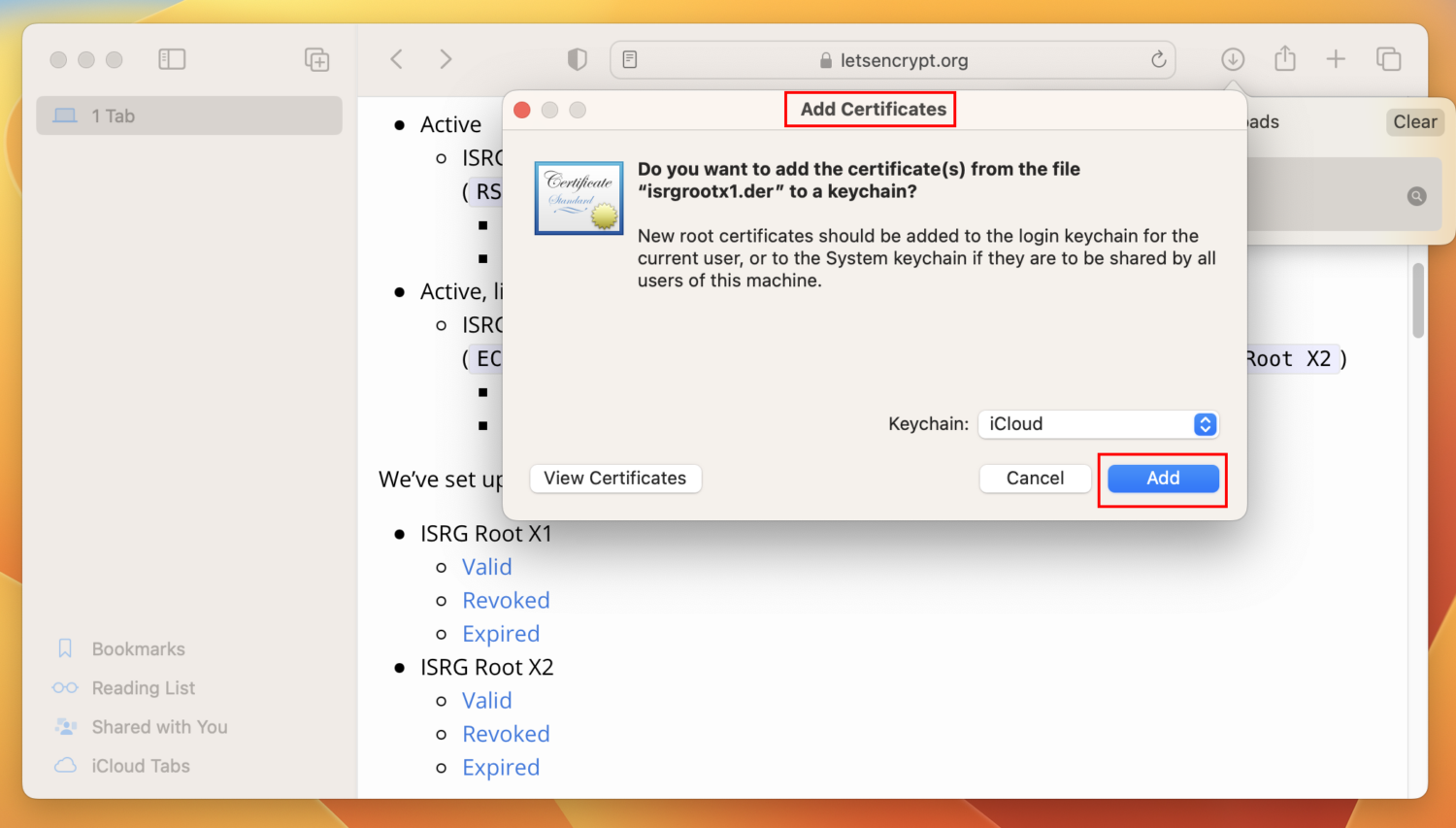Open the Expired link under ISRG Root X2
This screenshot has height=828, width=1456.
[x=501, y=768]
